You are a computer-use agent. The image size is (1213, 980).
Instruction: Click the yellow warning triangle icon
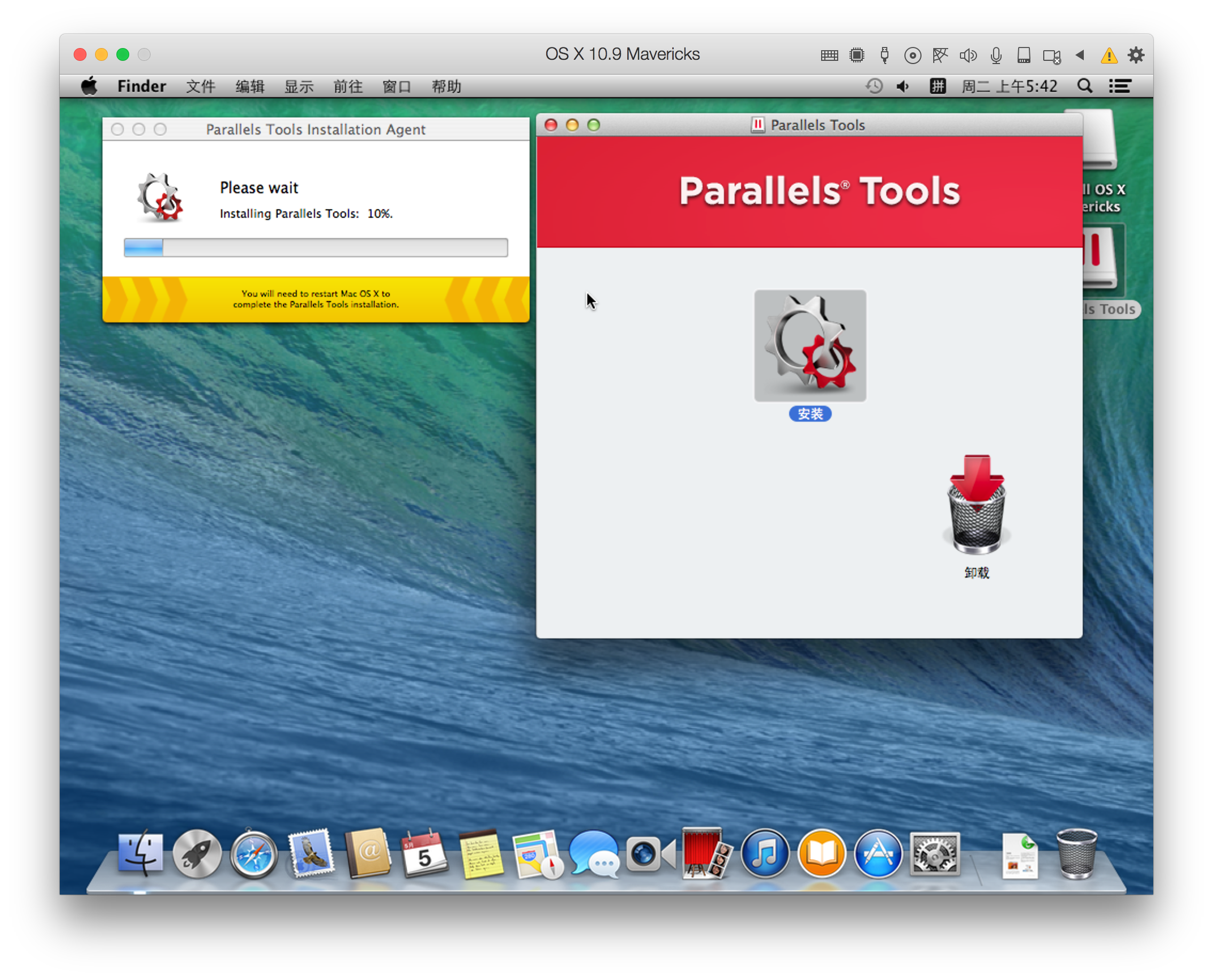click(1108, 56)
